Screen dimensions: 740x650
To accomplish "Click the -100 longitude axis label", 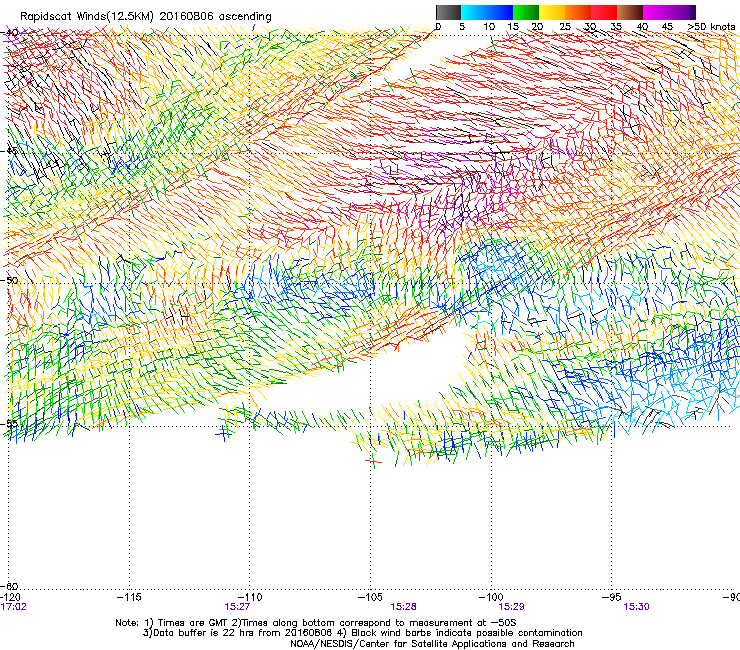I will [x=491, y=598].
